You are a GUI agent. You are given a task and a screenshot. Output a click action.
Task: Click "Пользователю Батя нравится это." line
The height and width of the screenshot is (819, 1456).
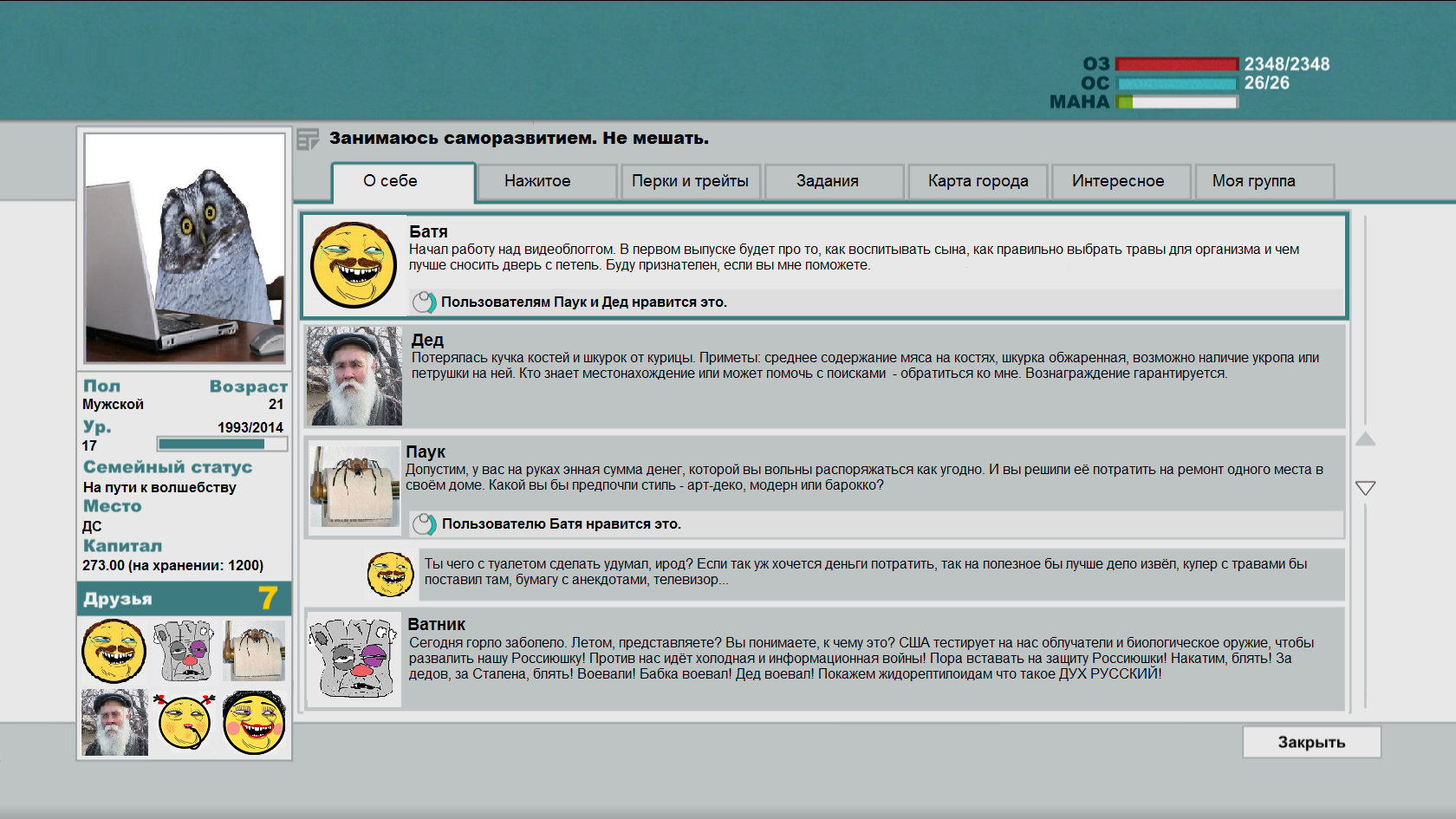pos(562,523)
